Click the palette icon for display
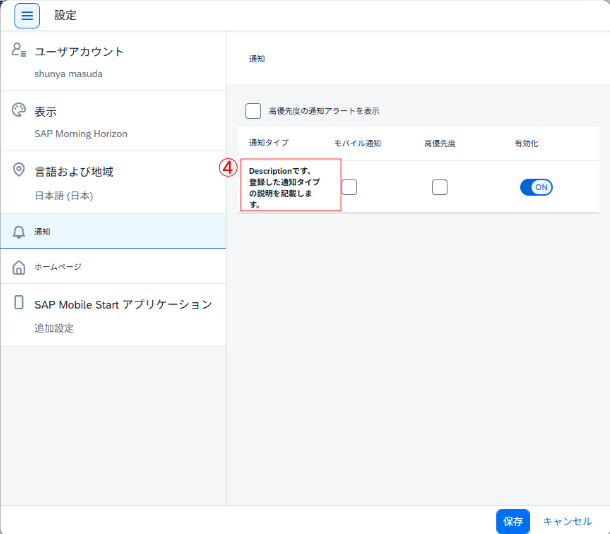The image size is (610, 534). click(x=18, y=111)
